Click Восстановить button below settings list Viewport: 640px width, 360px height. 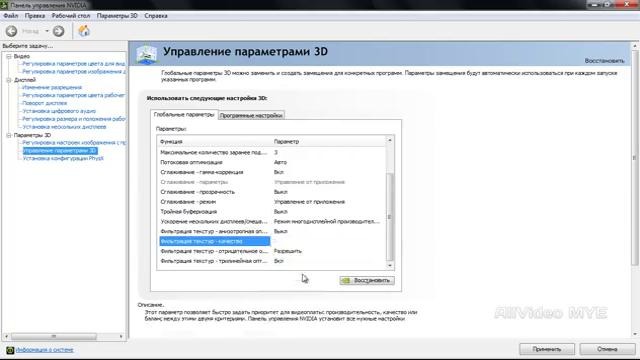[367, 280]
